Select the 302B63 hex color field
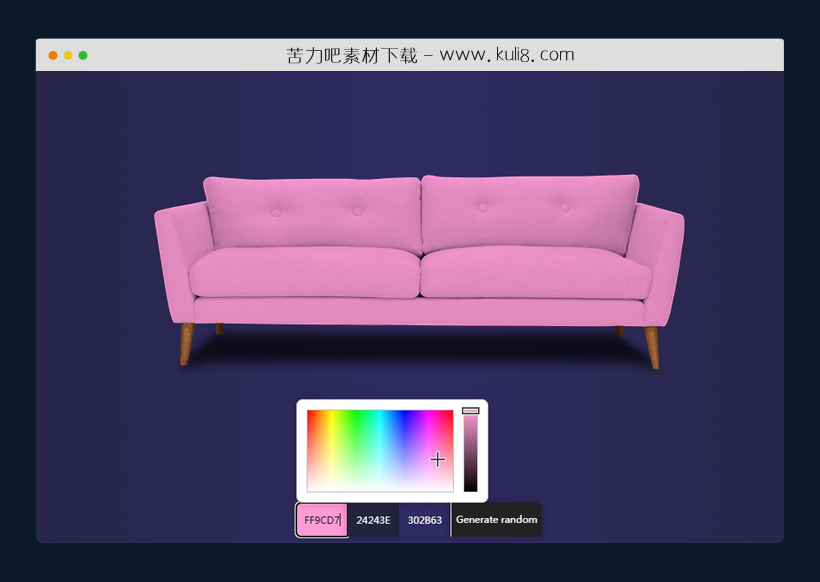The image size is (820, 582). pyautogui.click(x=425, y=520)
